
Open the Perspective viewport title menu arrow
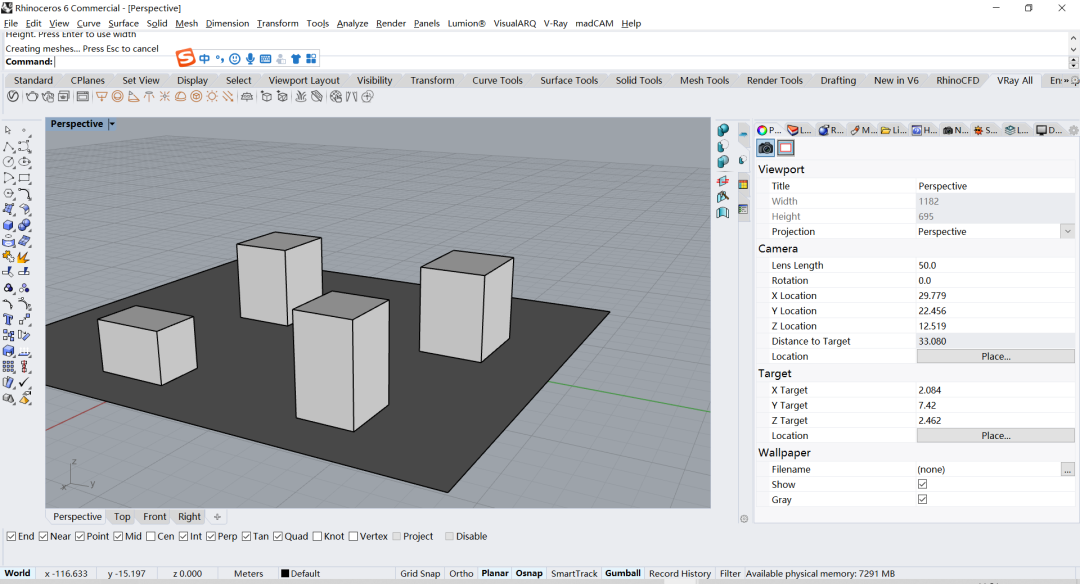[x=112, y=124]
